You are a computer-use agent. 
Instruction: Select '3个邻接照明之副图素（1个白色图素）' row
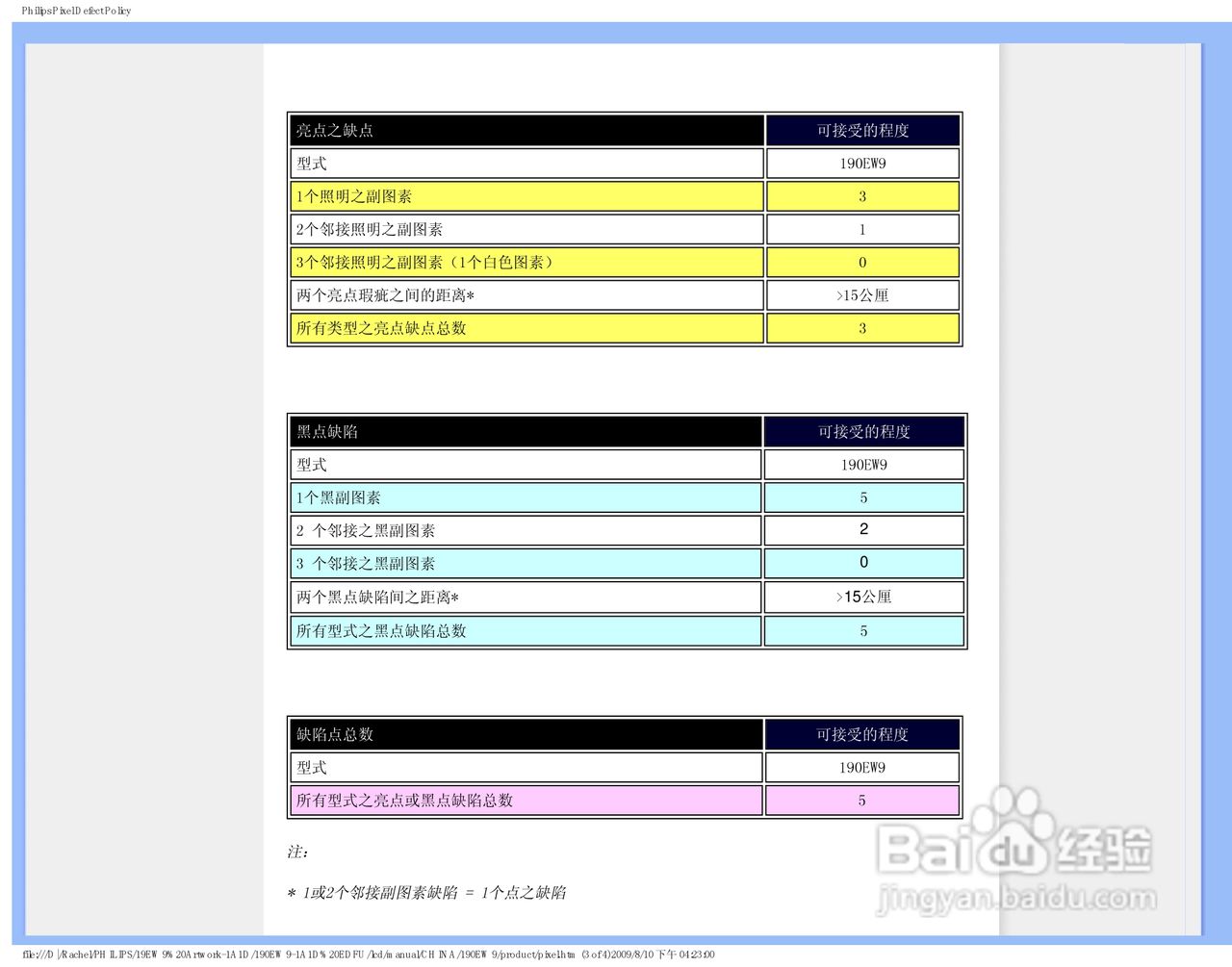pyautogui.click(x=526, y=262)
